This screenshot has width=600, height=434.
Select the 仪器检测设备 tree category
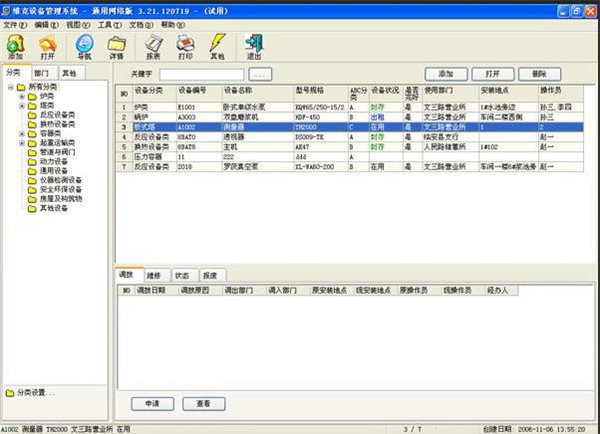coord(60,180)
